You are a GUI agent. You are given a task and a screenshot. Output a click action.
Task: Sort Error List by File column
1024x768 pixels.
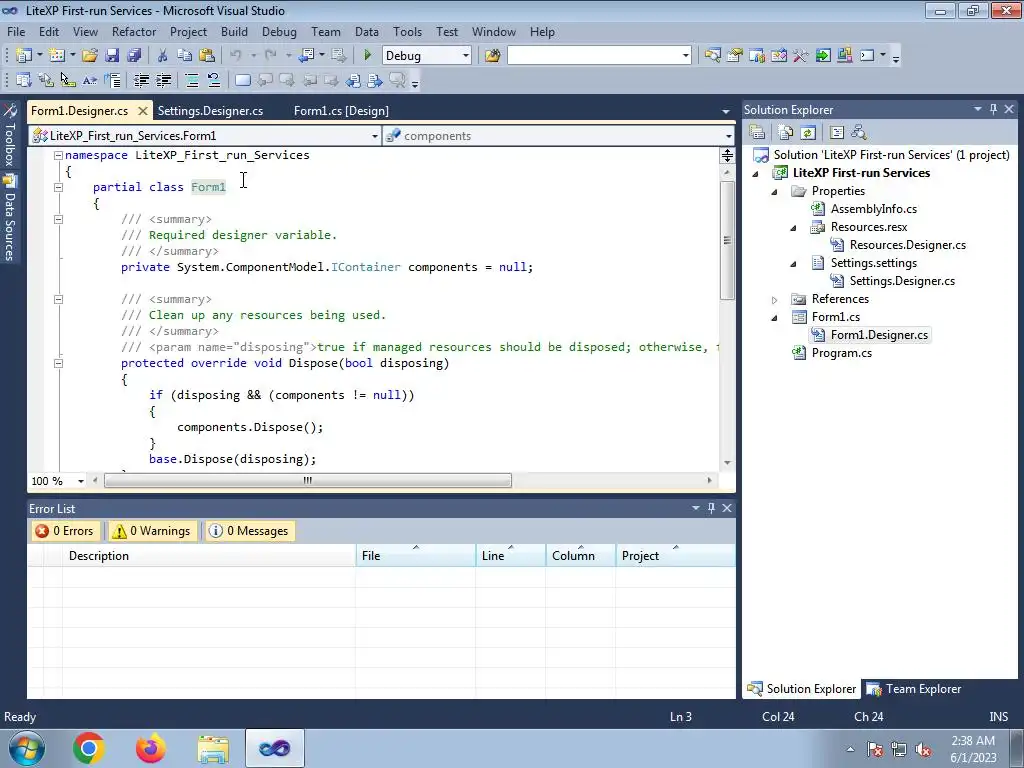pyautogui.click(x=416, y=556)
